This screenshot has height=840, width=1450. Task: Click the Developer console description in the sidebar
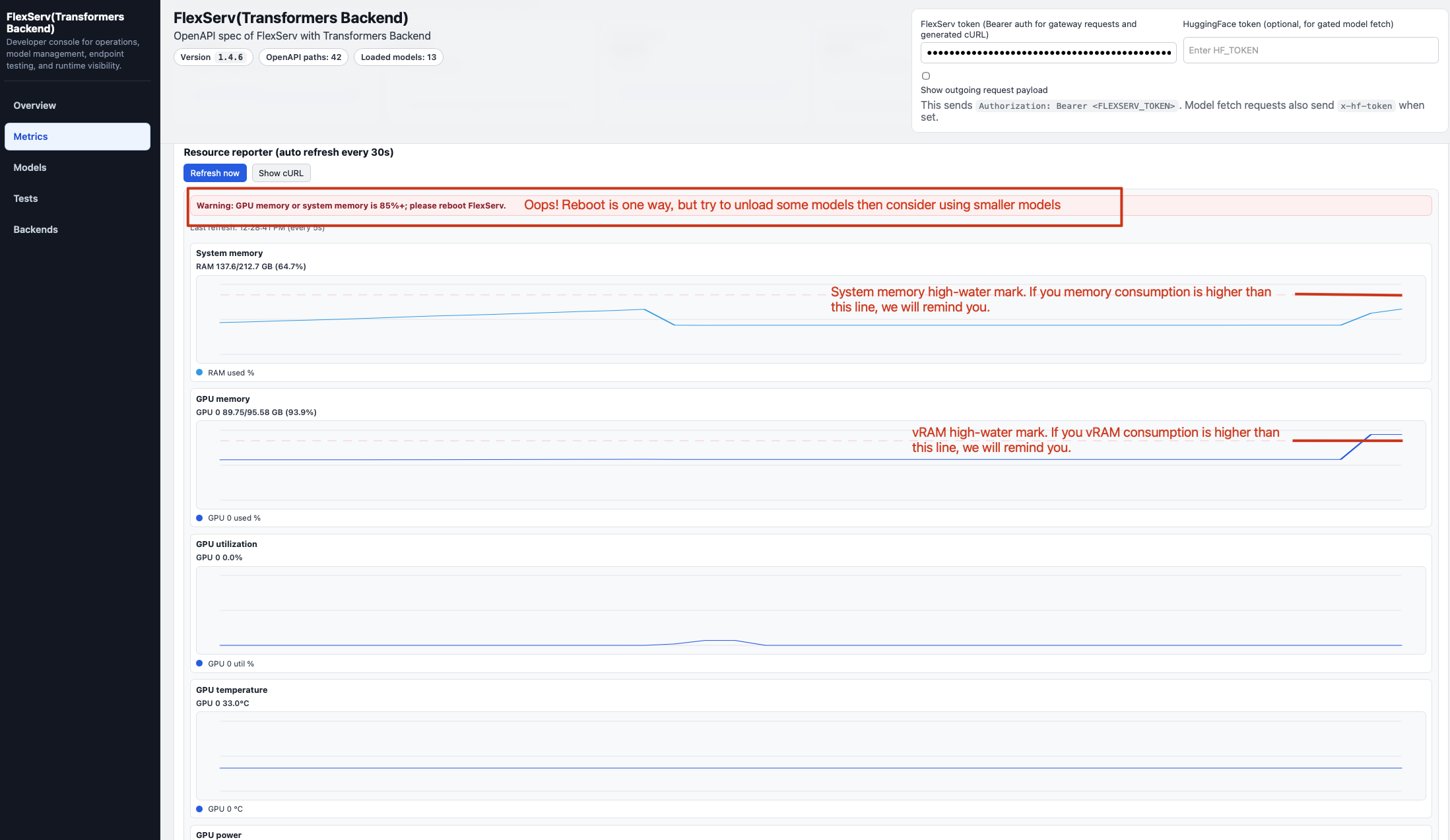[73, 54]
